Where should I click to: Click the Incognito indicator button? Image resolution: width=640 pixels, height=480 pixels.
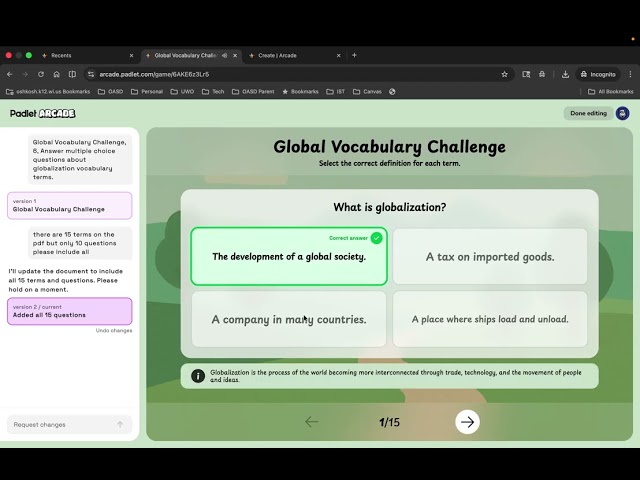[x=598, y=74]
